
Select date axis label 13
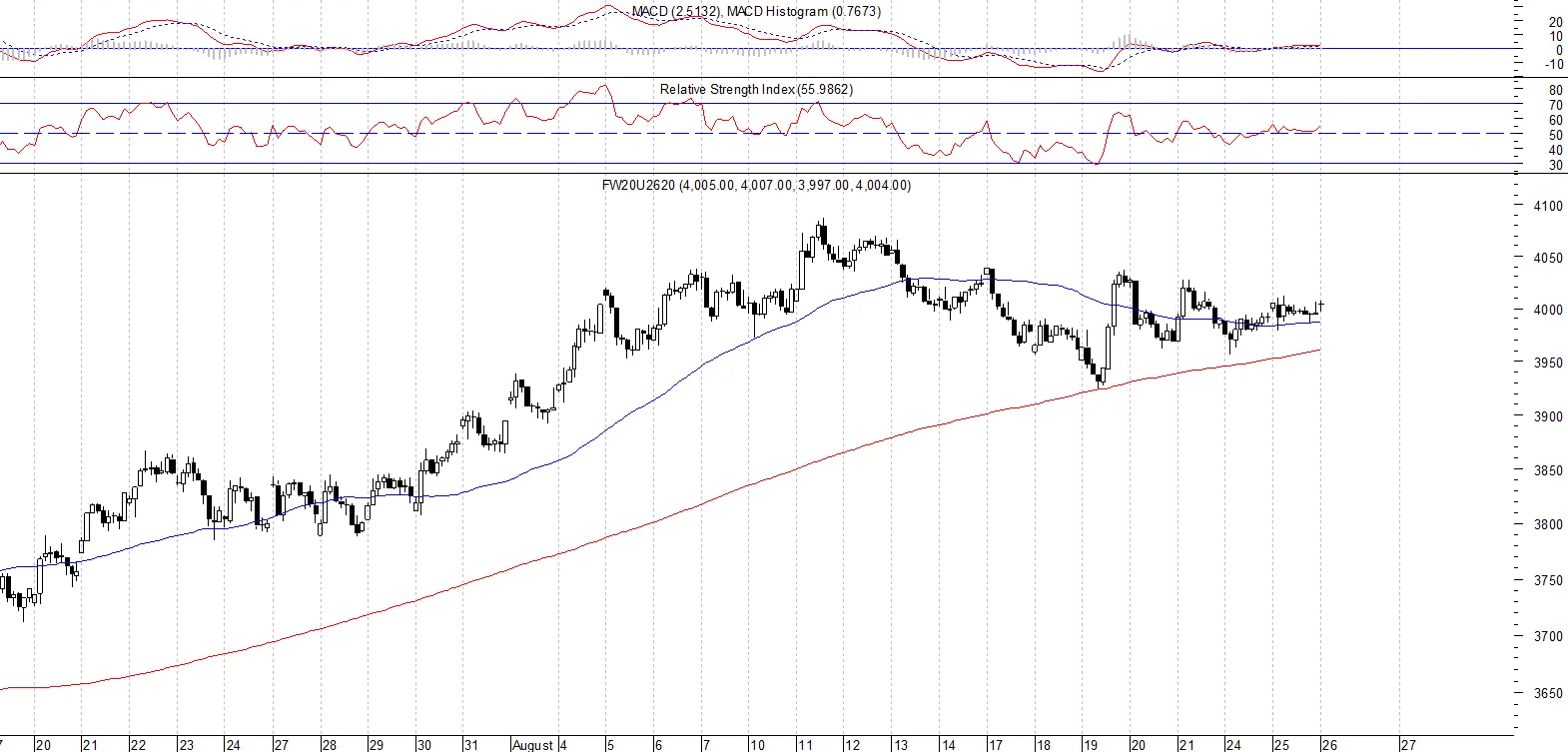[901, 745]
